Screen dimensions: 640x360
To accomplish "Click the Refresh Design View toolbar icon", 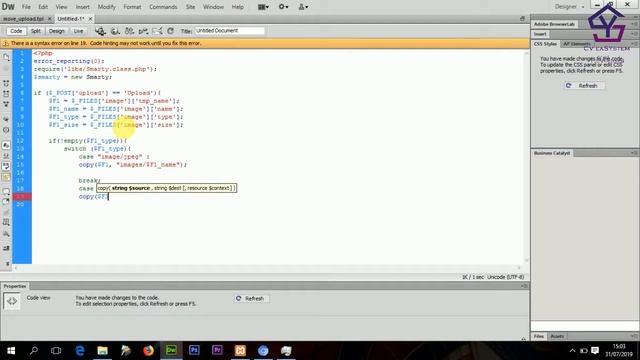I will click(x=171, y=31).
